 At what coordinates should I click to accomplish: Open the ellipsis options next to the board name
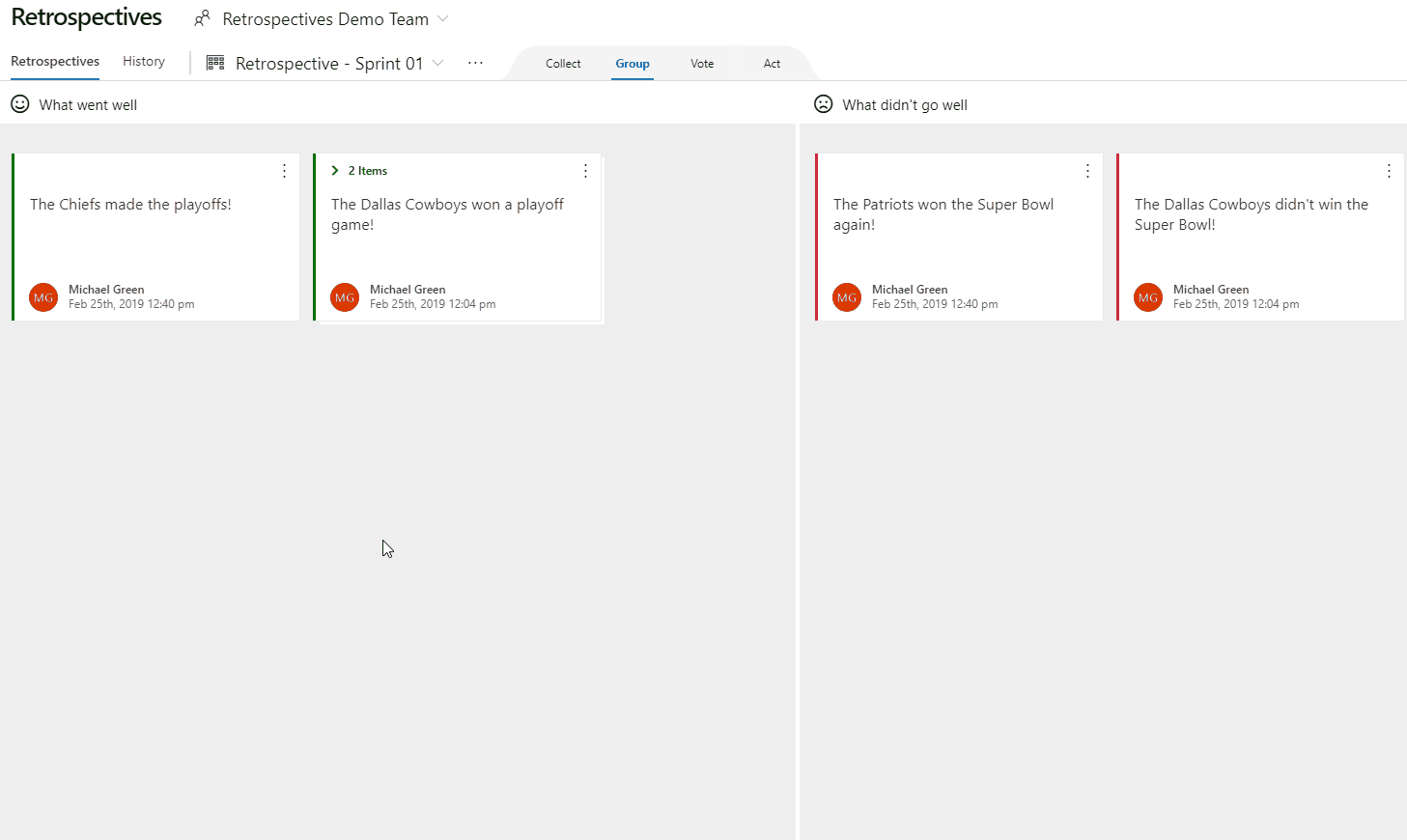point(475,62)
